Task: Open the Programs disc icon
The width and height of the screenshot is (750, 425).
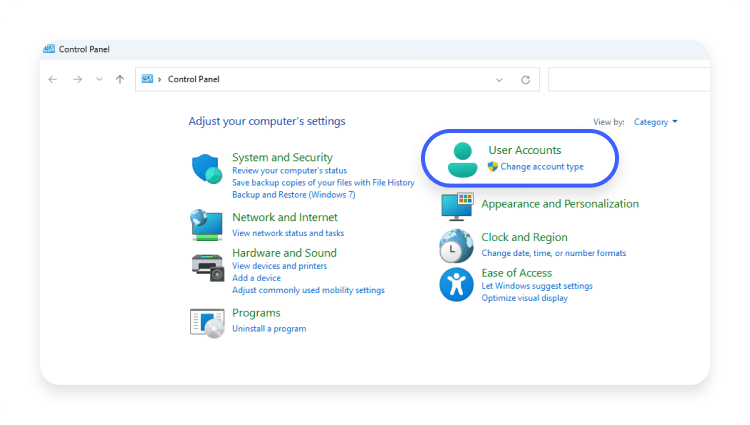Action: 207,323
